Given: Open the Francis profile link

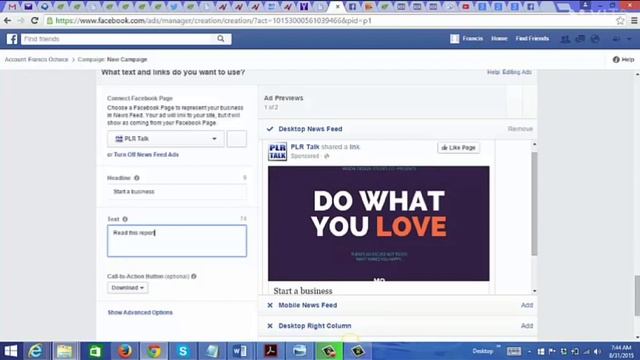Looking at the screenshot, I should pos(467,38).
